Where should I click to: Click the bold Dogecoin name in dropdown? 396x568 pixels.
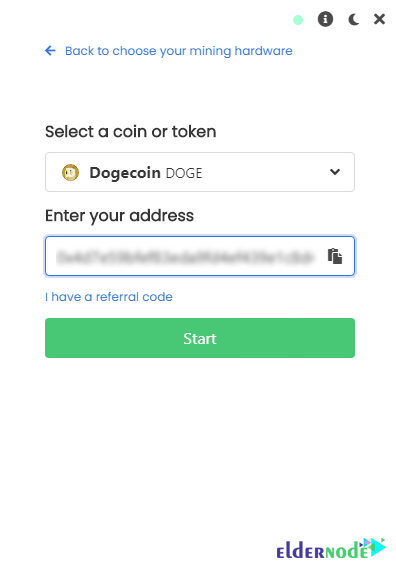125,173
